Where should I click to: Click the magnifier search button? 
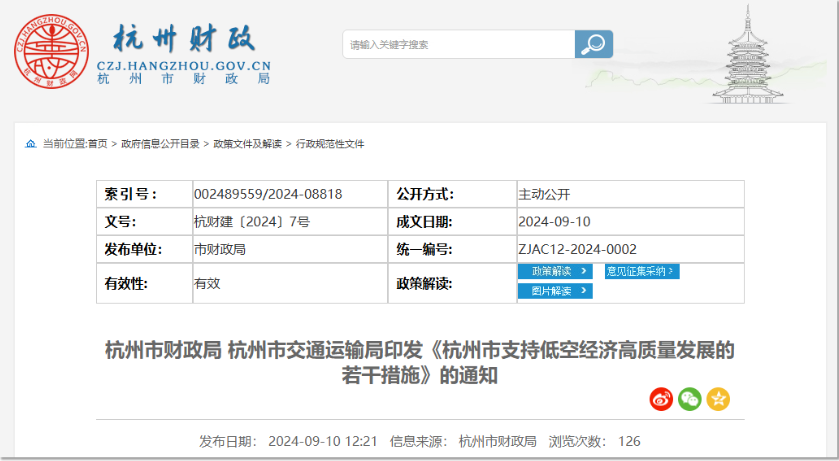pos(593,44)
